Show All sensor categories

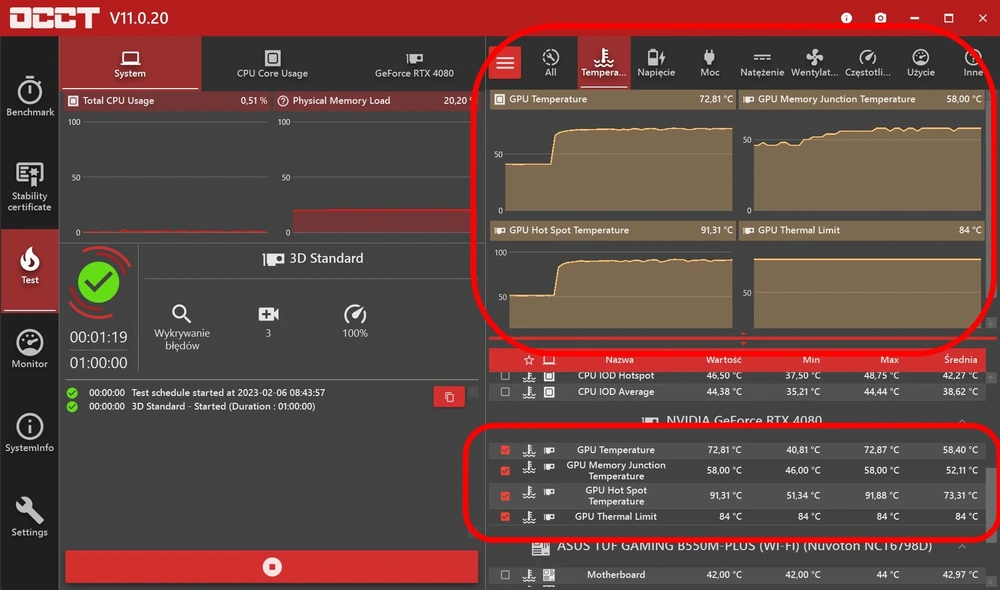tap(550, 63)
